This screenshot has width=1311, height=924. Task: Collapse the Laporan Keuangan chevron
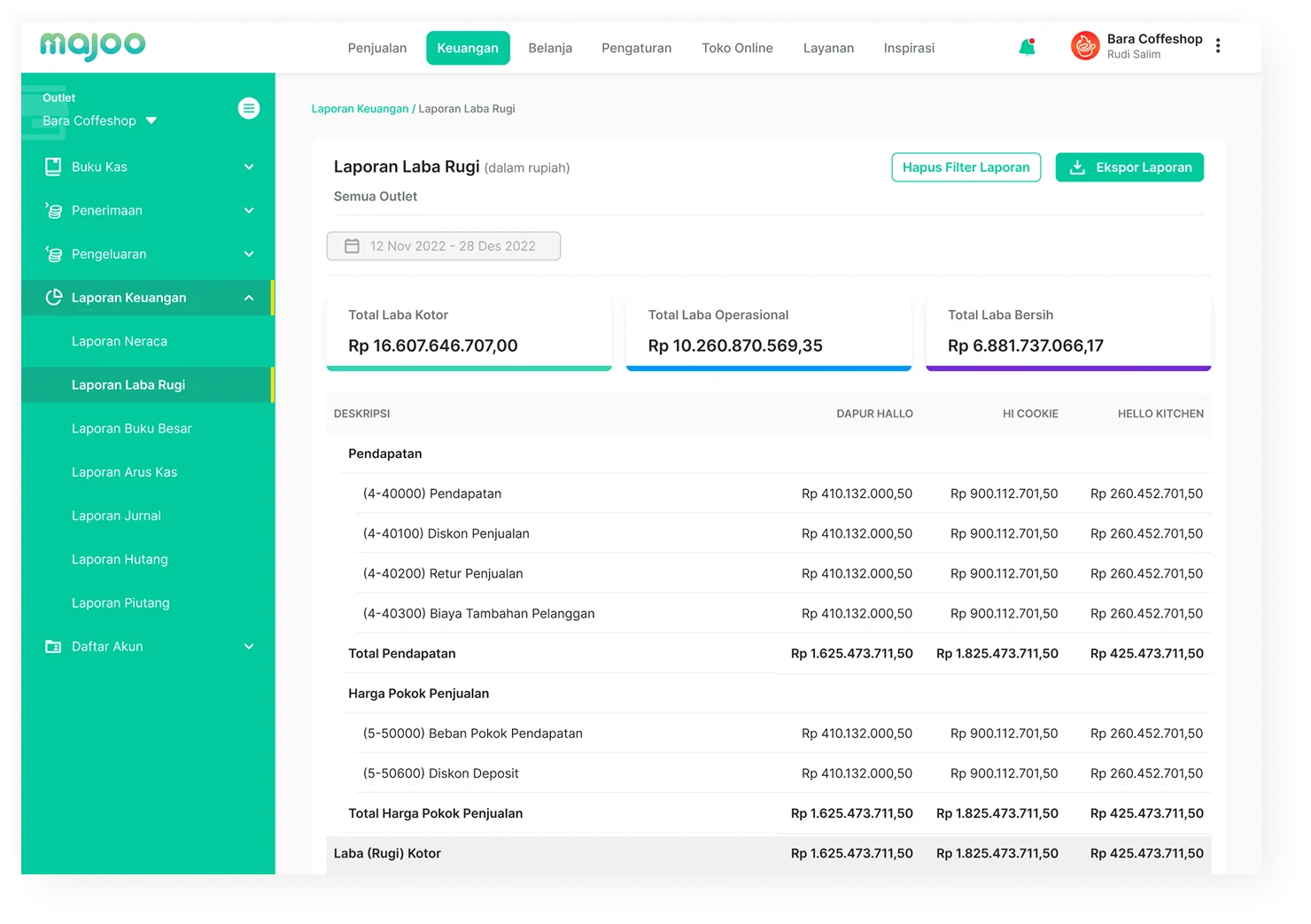point(249,298)
